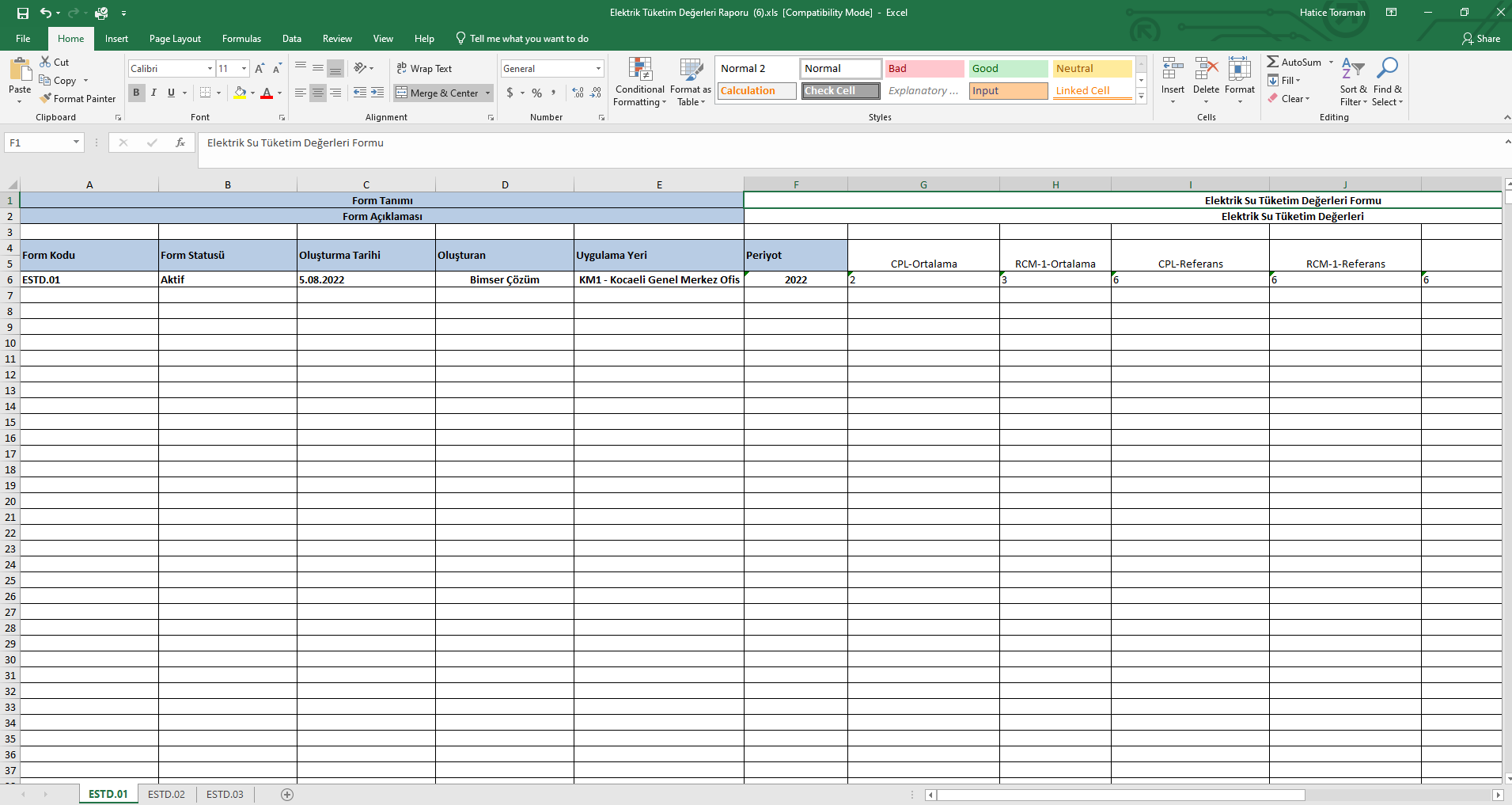
Task: Open the Page Layout ribbon tab
Action: (x=175, y=39)
